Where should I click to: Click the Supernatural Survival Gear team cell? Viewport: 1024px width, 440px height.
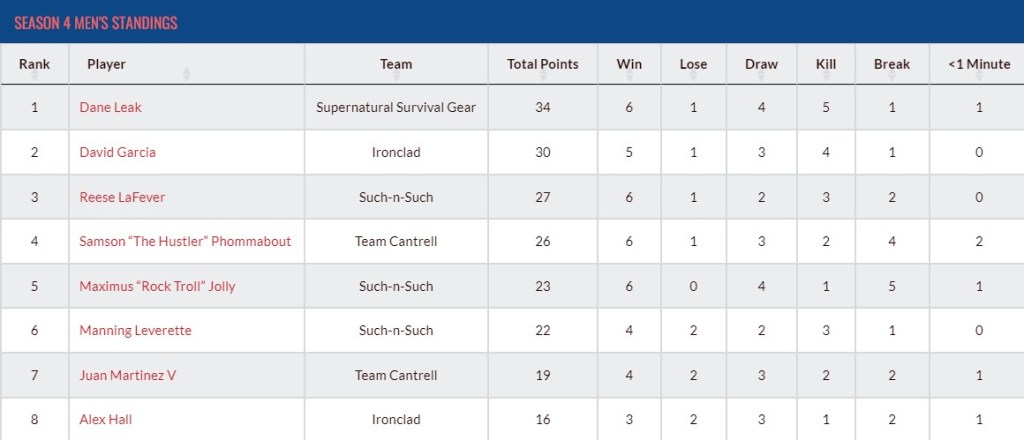point(396,108)
